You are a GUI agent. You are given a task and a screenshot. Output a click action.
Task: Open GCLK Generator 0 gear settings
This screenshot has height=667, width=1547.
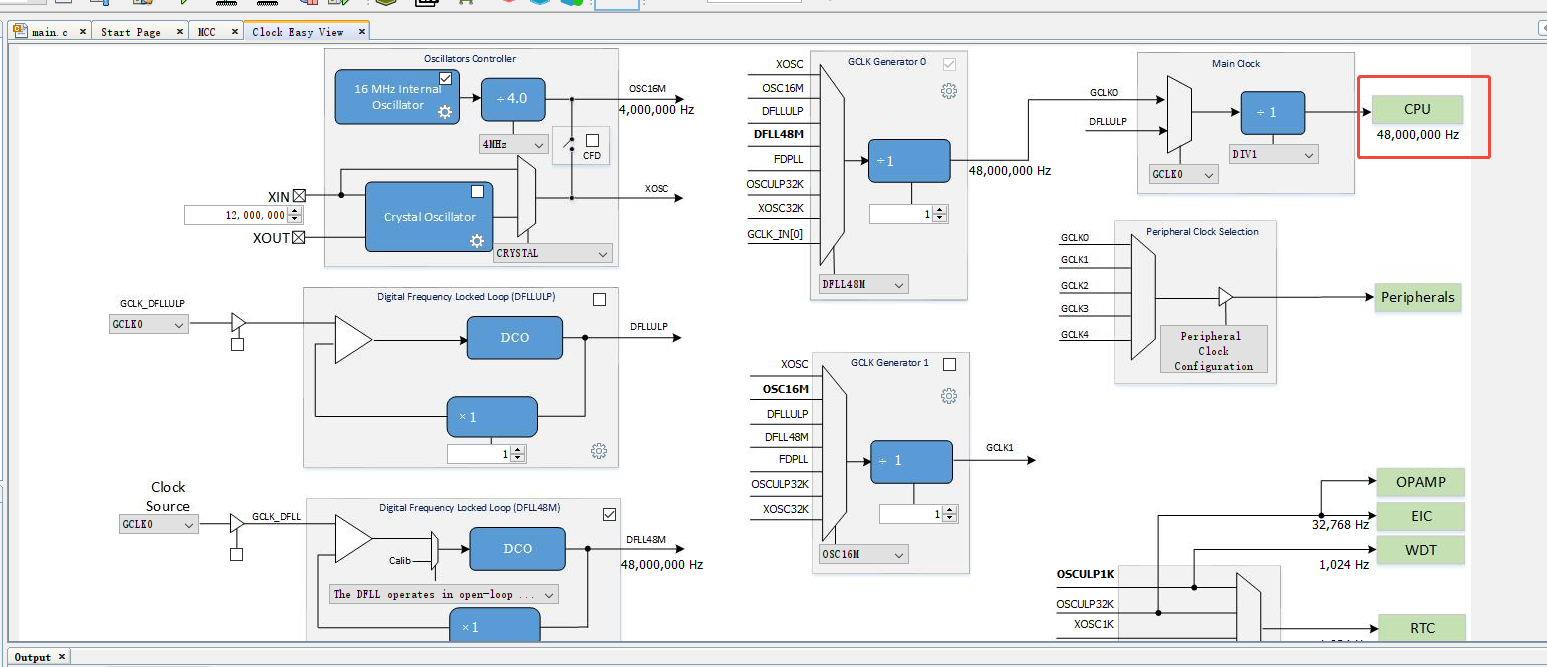click(949, 91)
